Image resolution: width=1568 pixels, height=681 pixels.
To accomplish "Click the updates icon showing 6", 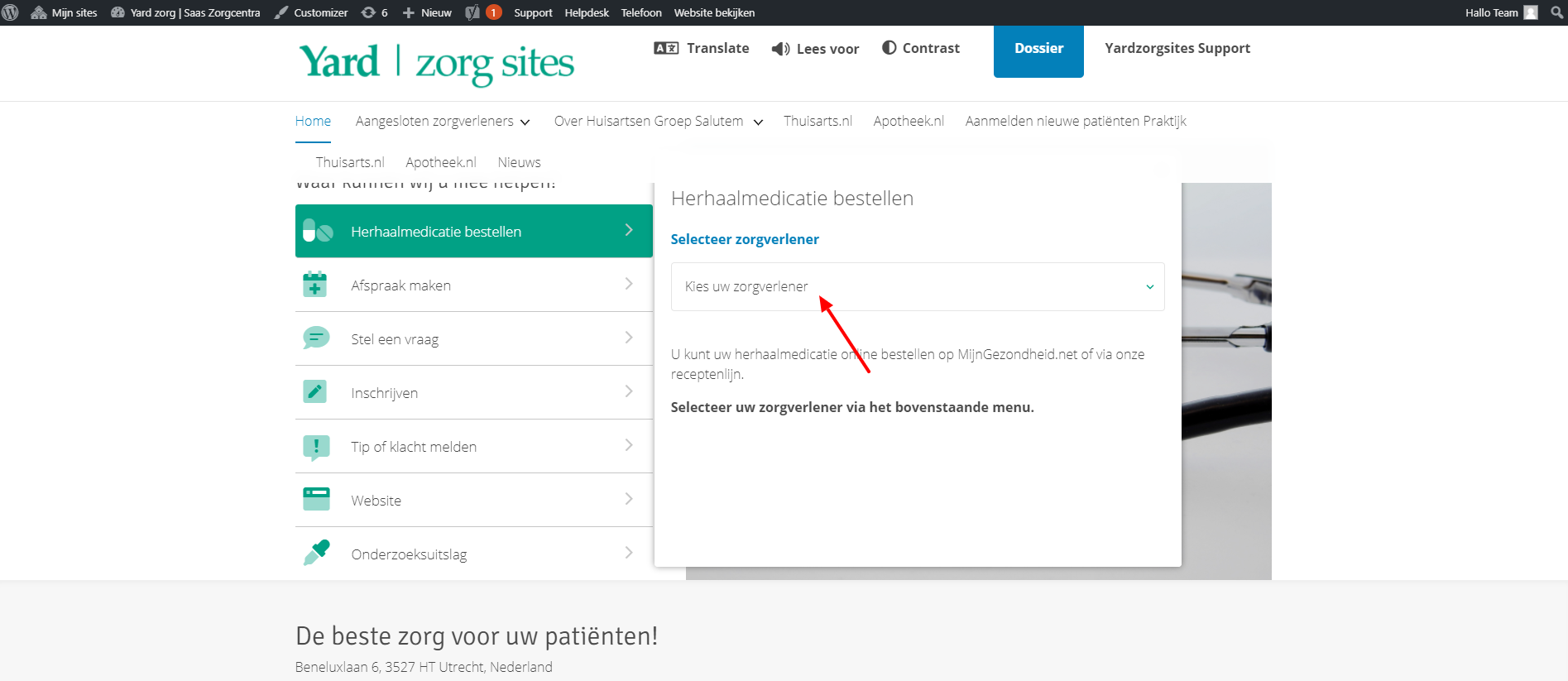I will click(375, 12).
